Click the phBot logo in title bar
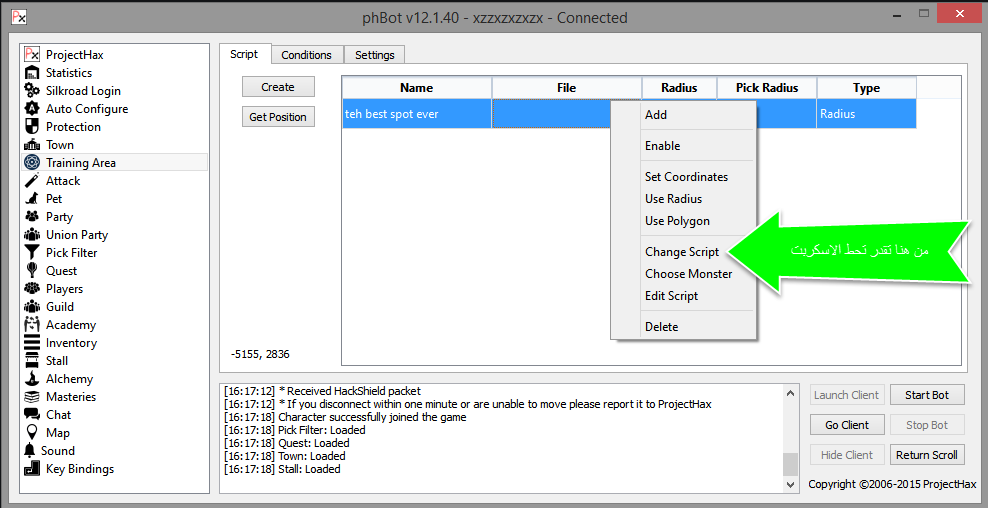 pyautogui.click(x=19, y=17)
